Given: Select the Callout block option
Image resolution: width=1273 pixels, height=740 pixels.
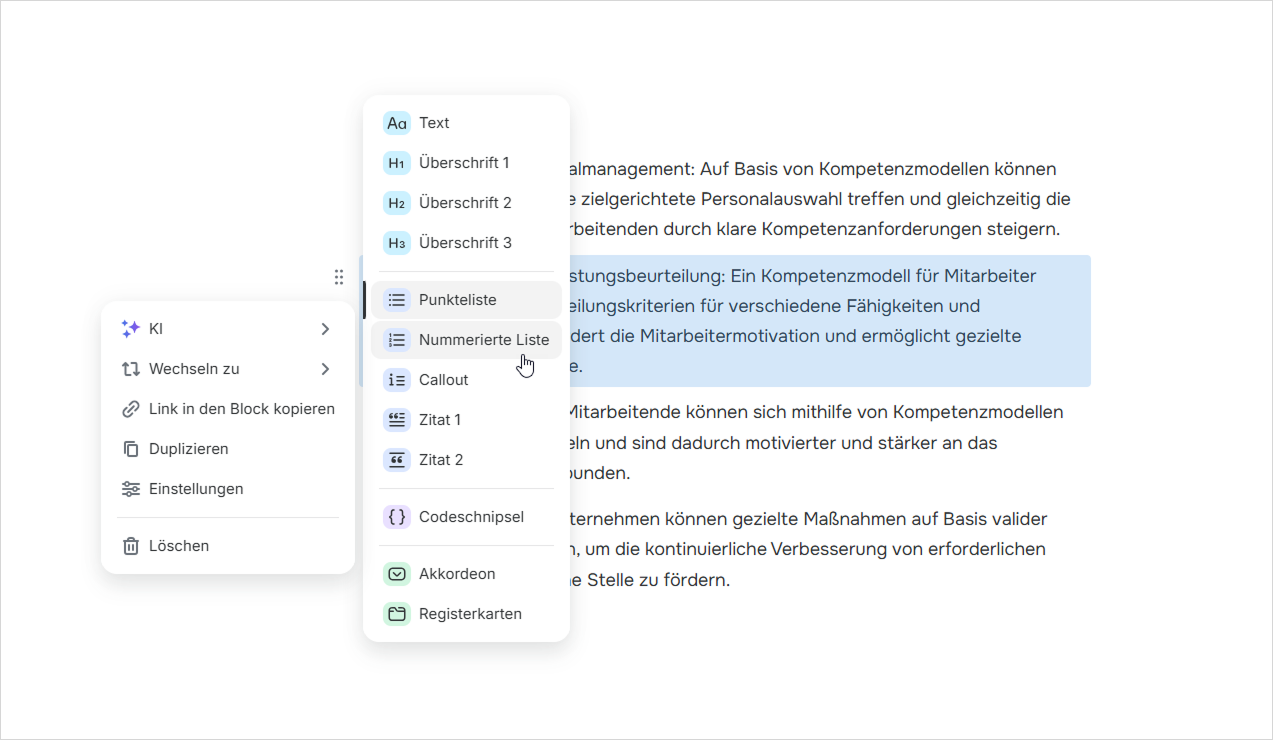Looking at the screenshot, I should [443, 380].
